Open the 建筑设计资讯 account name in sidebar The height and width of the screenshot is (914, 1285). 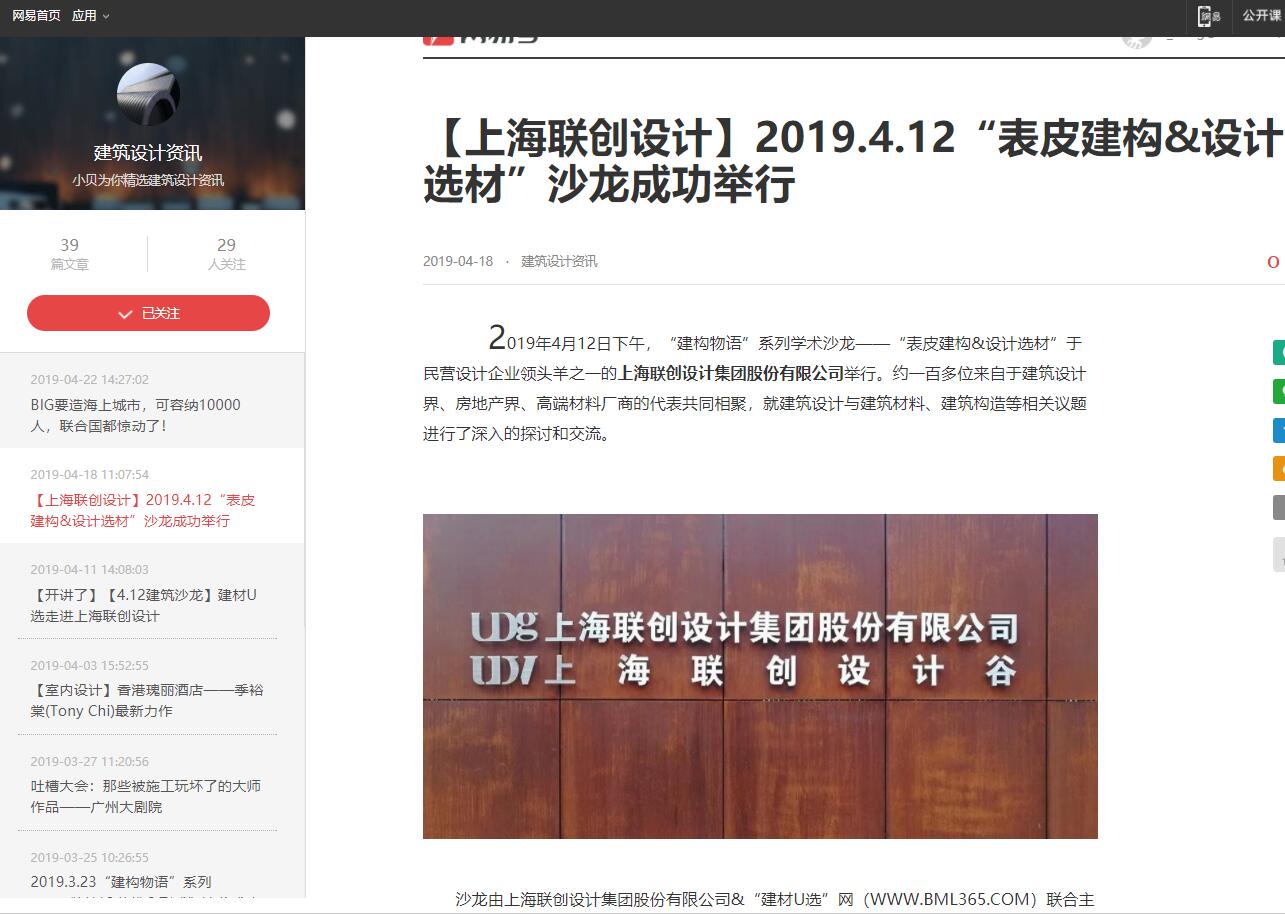tap(148, 153)
